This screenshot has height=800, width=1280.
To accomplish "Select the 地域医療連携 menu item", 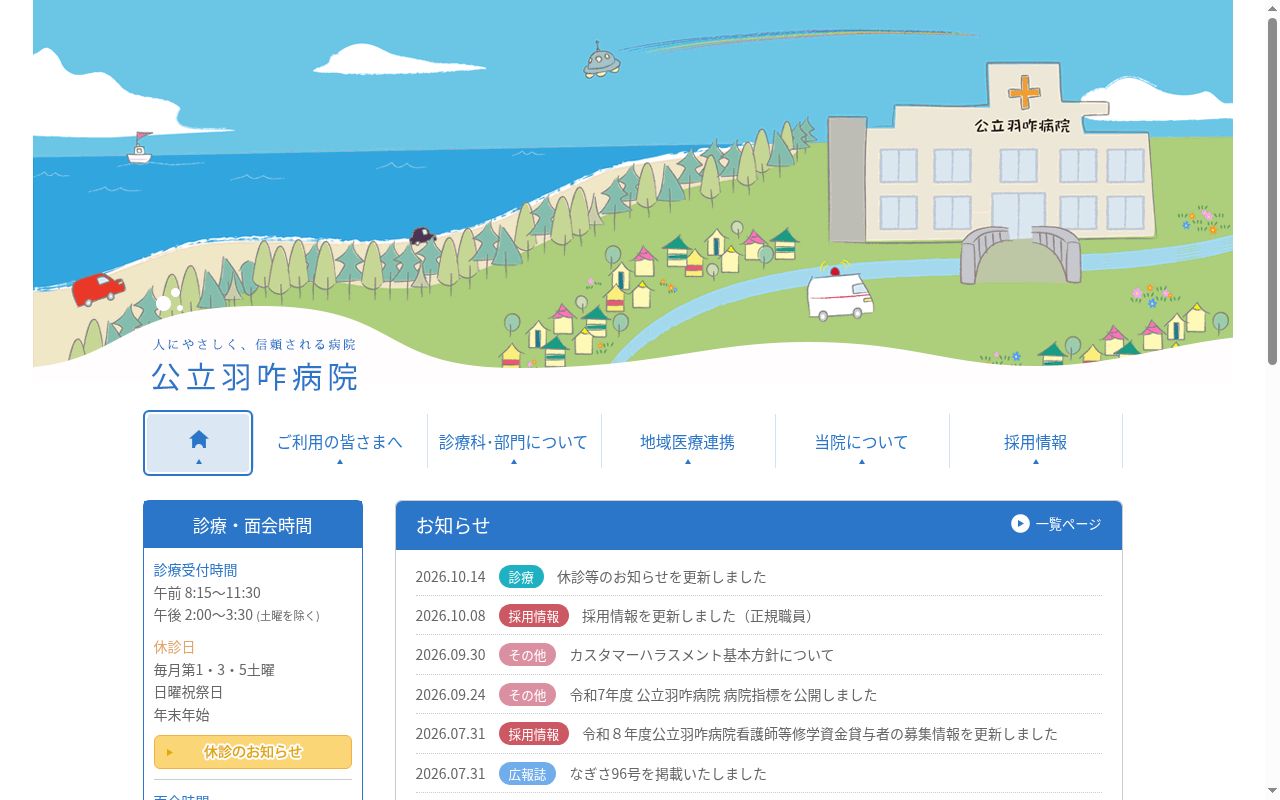I will point(688,442).
